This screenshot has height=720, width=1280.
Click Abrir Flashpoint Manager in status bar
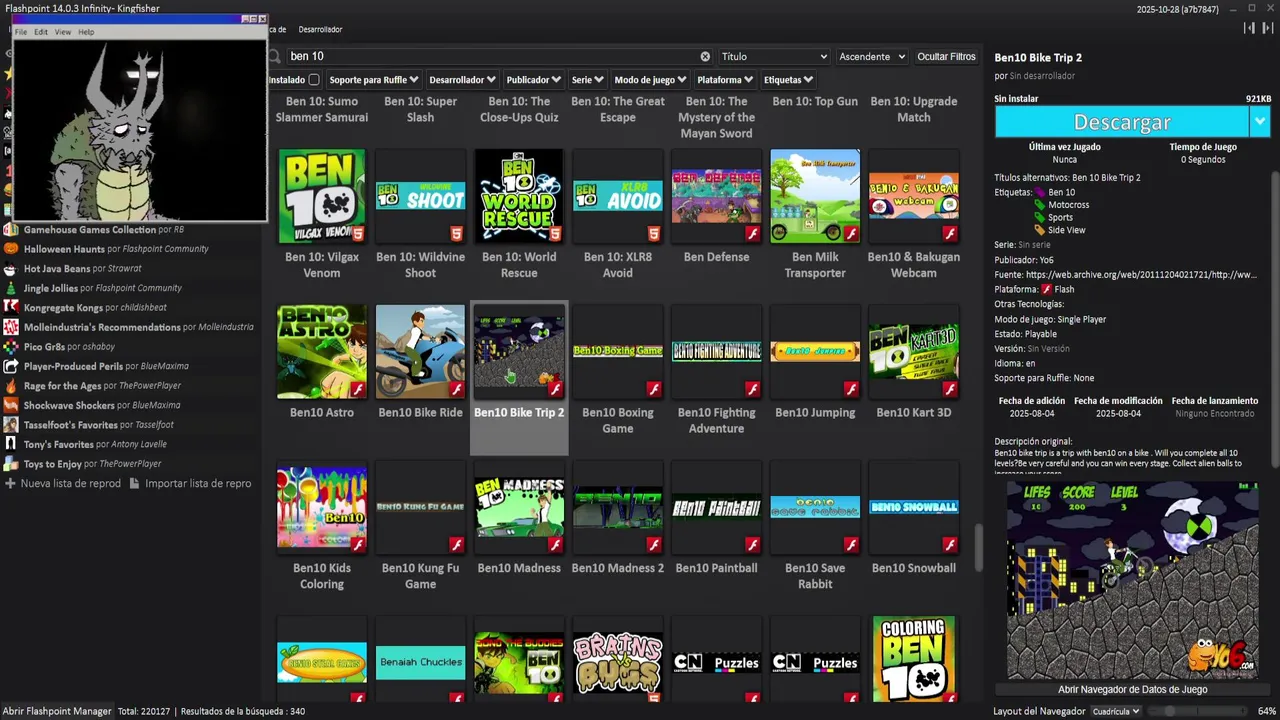pos(57,711)
